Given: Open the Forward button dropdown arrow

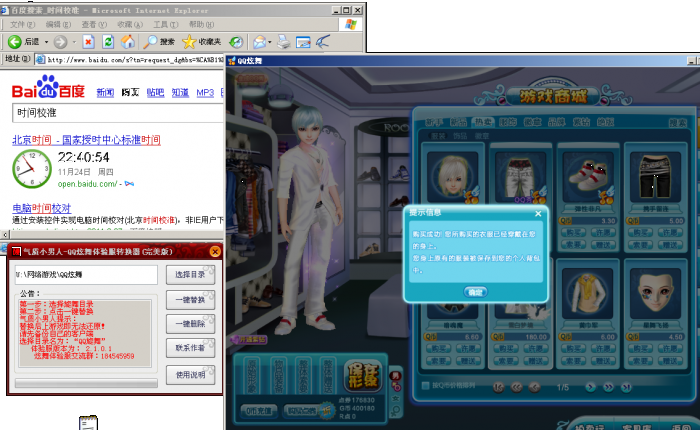Looking at the screenshot, I should tap(74, 42).
